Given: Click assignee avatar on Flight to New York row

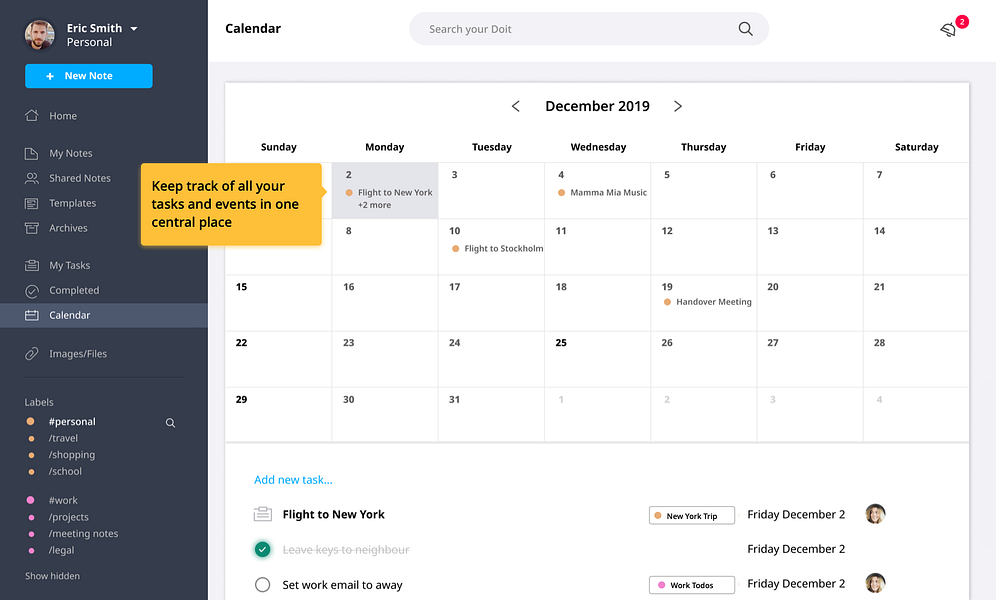Looking at the screenshot, I should 875,514.
